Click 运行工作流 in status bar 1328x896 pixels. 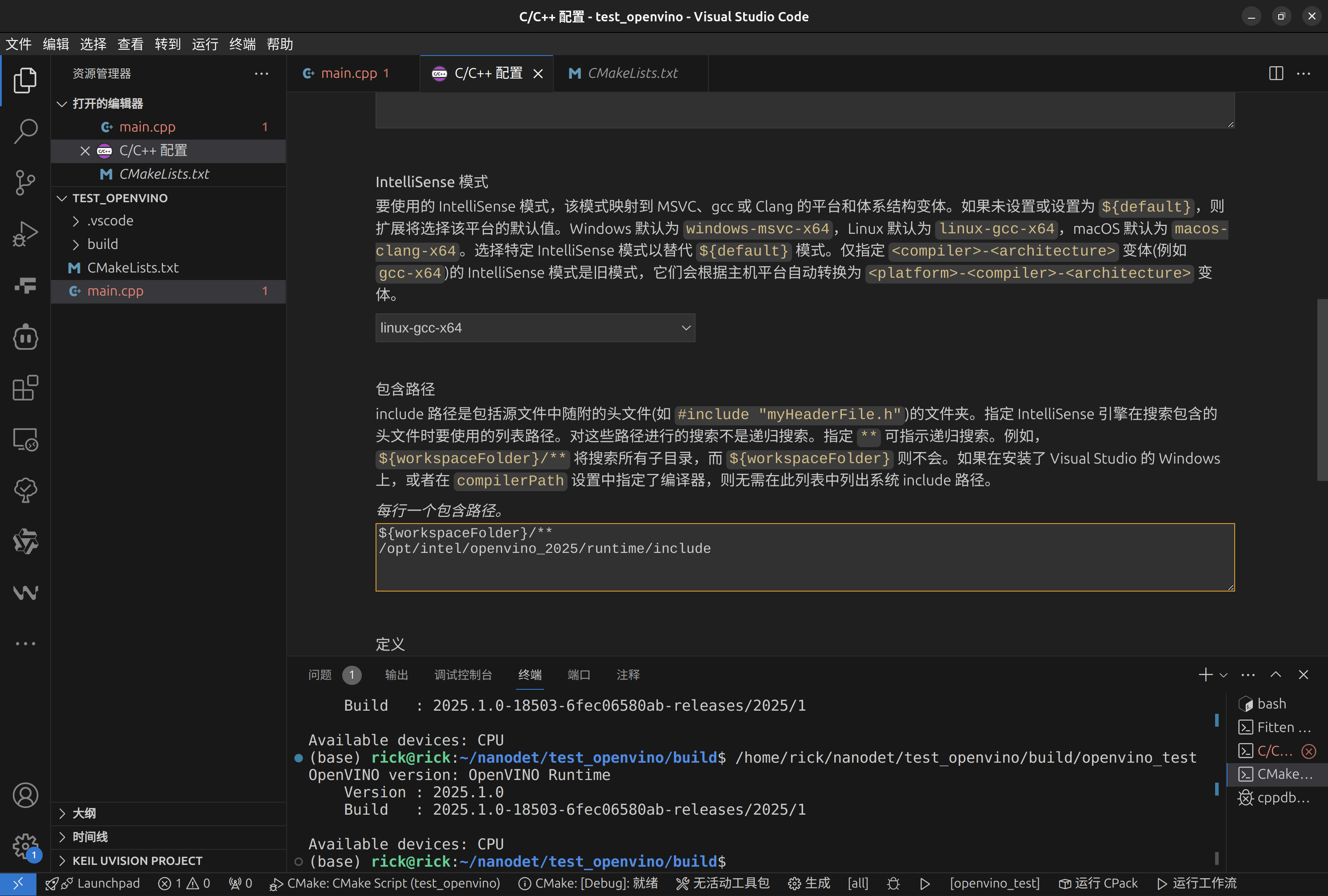point(1196,884)
